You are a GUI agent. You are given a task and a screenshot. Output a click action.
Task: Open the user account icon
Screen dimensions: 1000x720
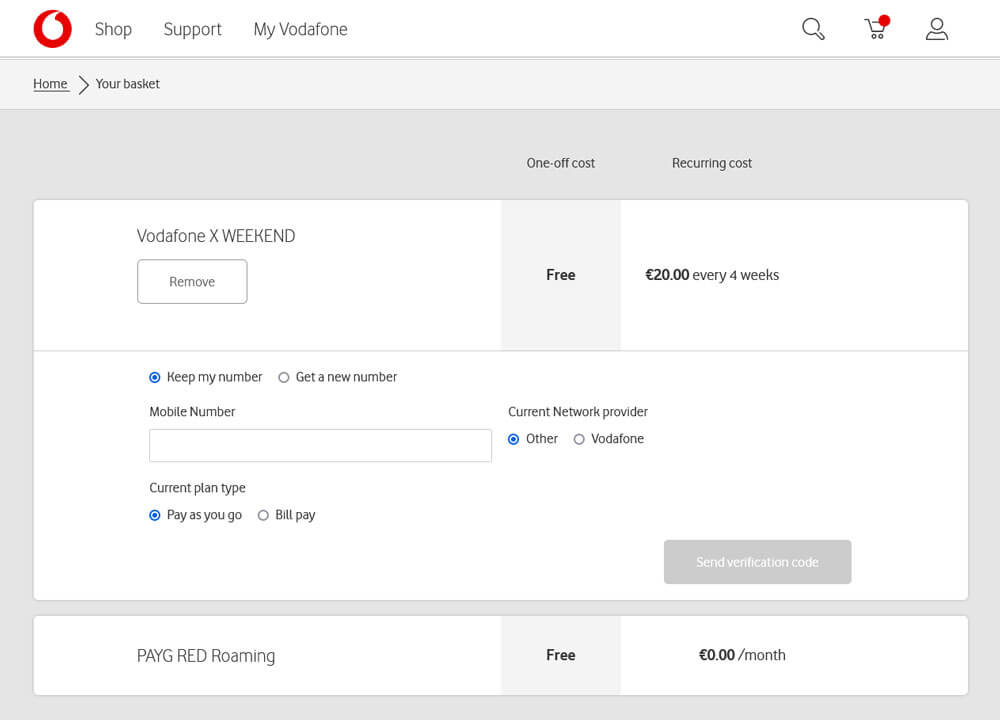(936, 29)
